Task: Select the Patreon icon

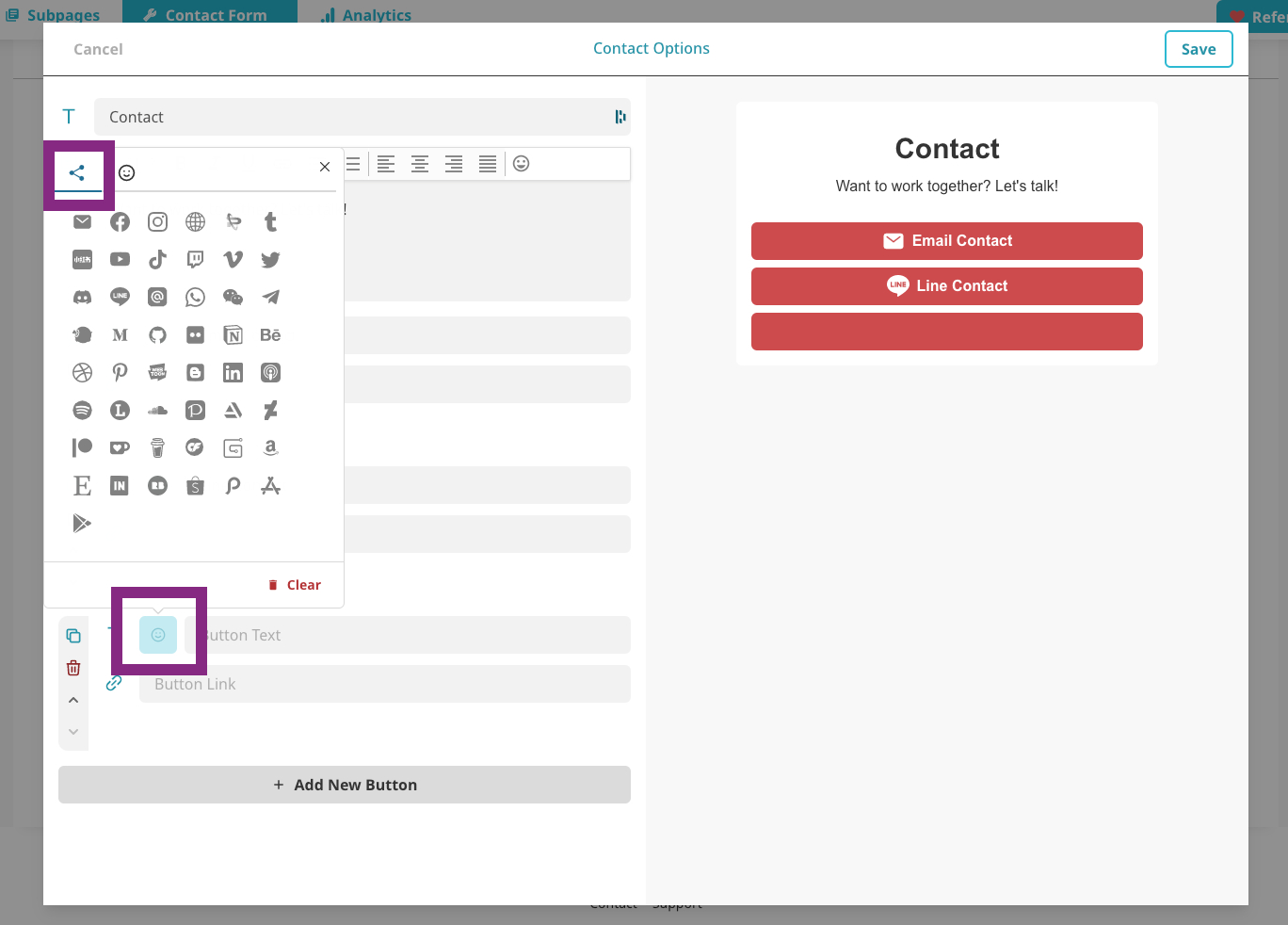Action: (83, 448)
